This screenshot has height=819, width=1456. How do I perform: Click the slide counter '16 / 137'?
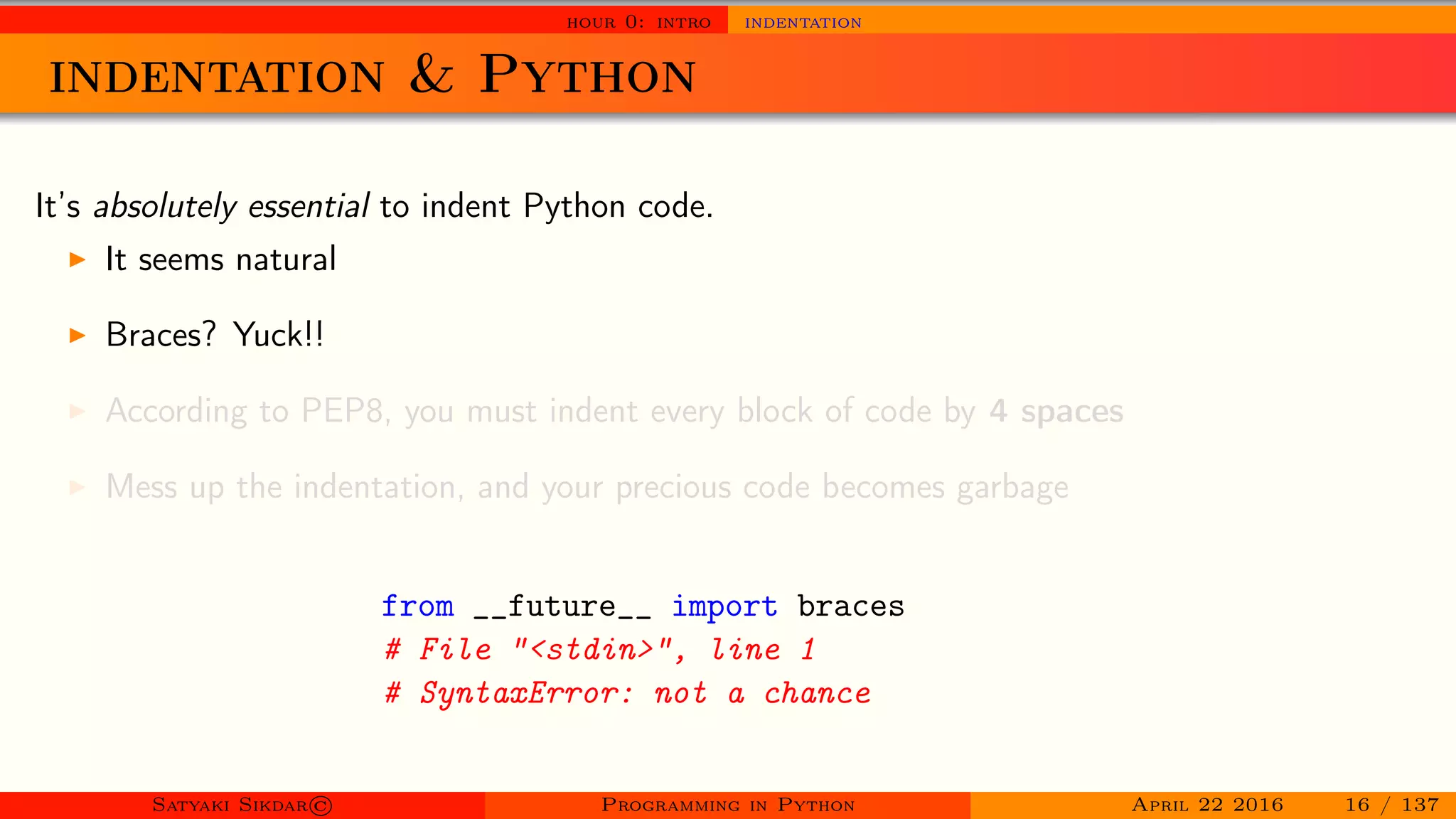(x=1392, y=805)
